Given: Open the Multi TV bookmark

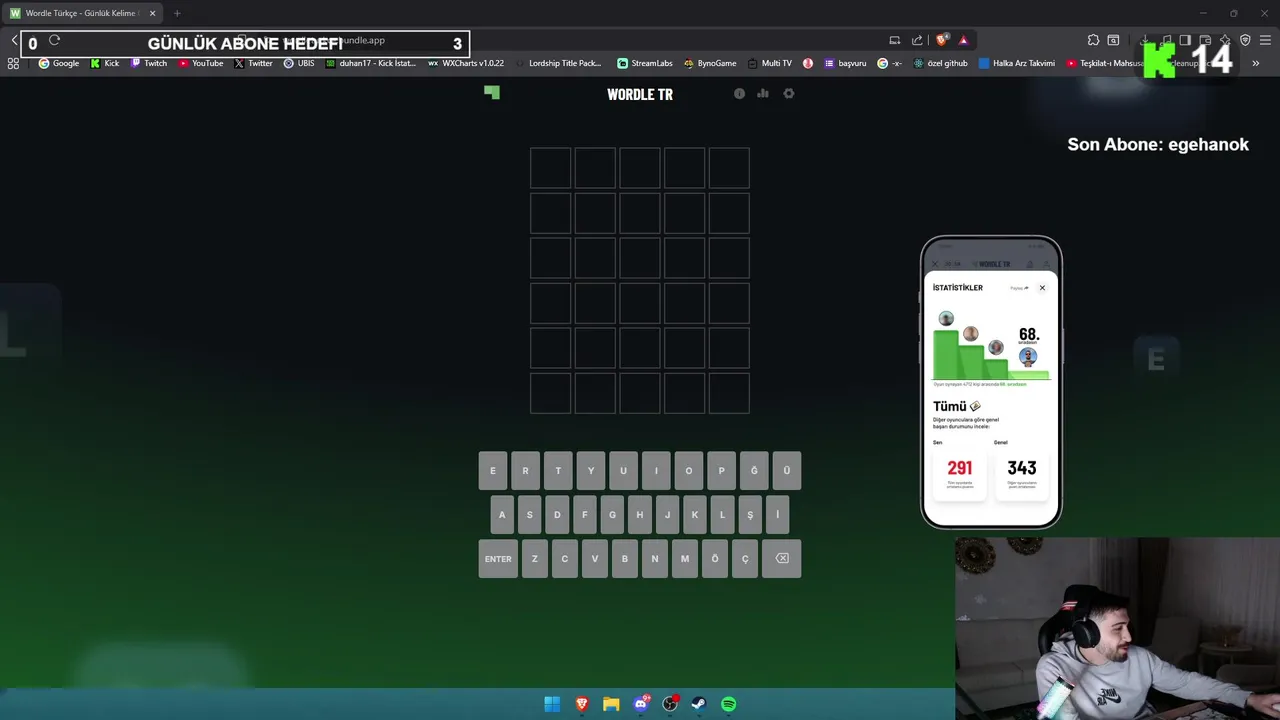Looking at the screenshot, I should point(769,63).
